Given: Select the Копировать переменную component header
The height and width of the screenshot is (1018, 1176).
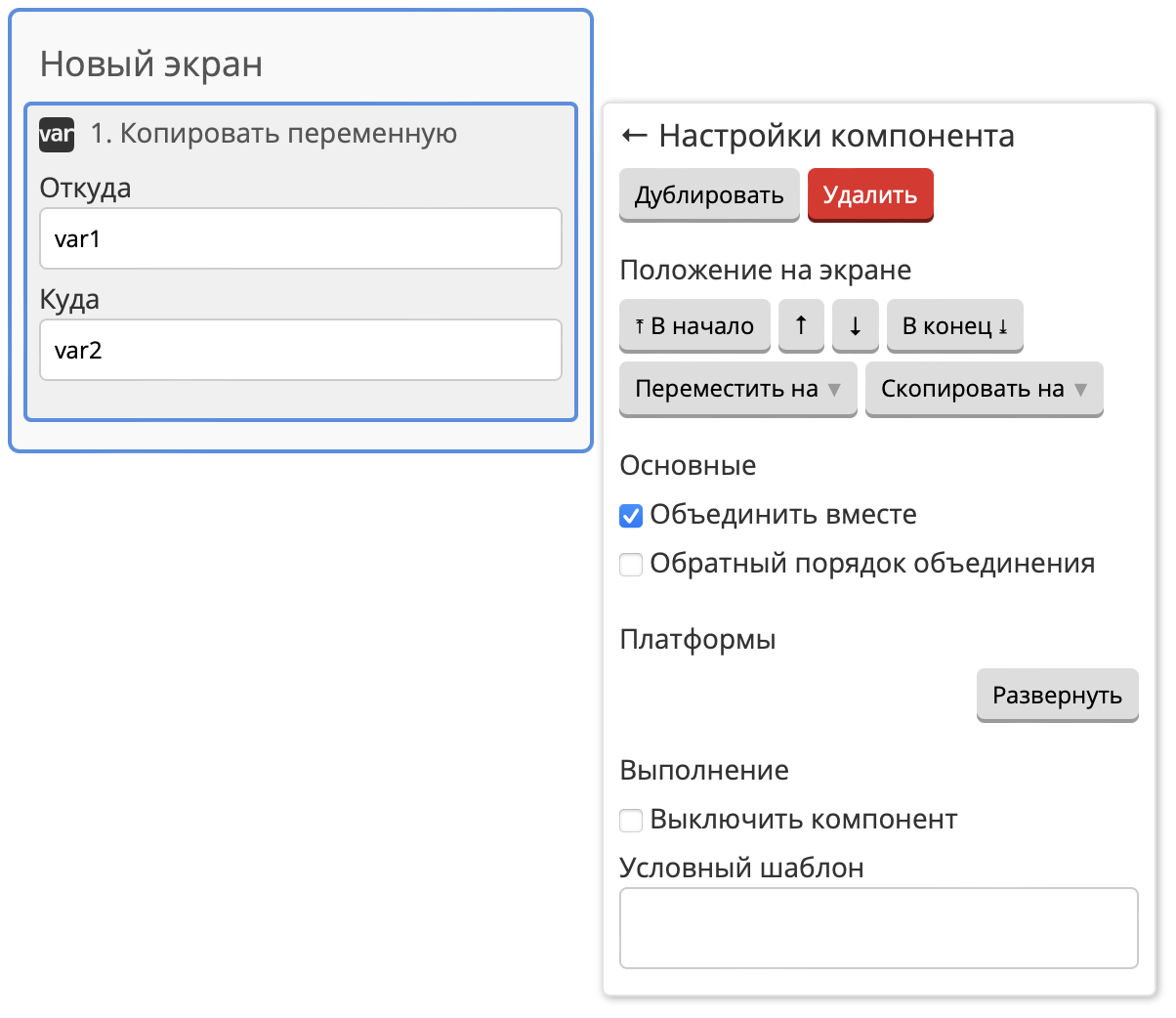Looking at the screenshot, I should [273, 134].
